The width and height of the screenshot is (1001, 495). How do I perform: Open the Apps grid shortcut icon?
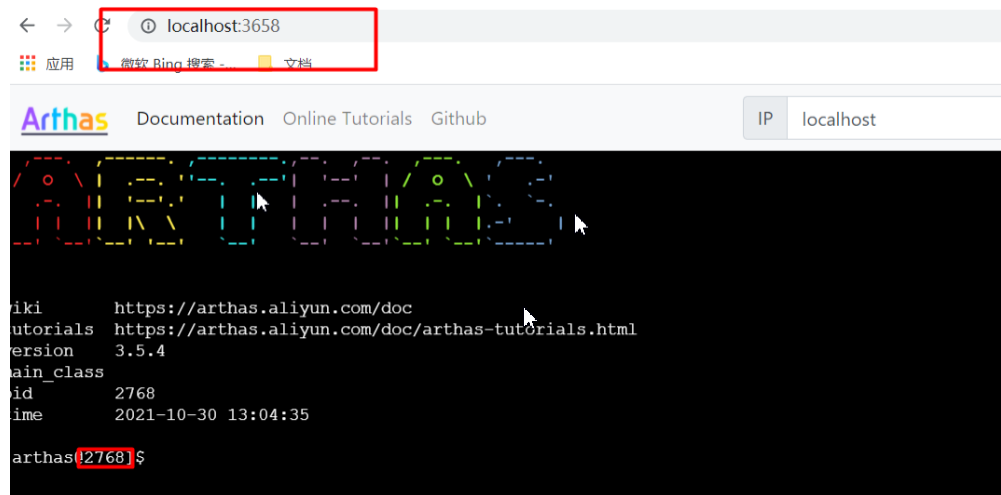click(28, 63)
